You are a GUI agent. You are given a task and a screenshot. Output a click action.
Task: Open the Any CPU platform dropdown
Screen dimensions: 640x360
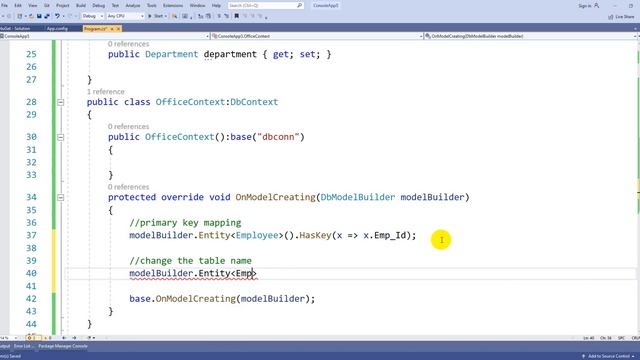click(x=125, y=16)
